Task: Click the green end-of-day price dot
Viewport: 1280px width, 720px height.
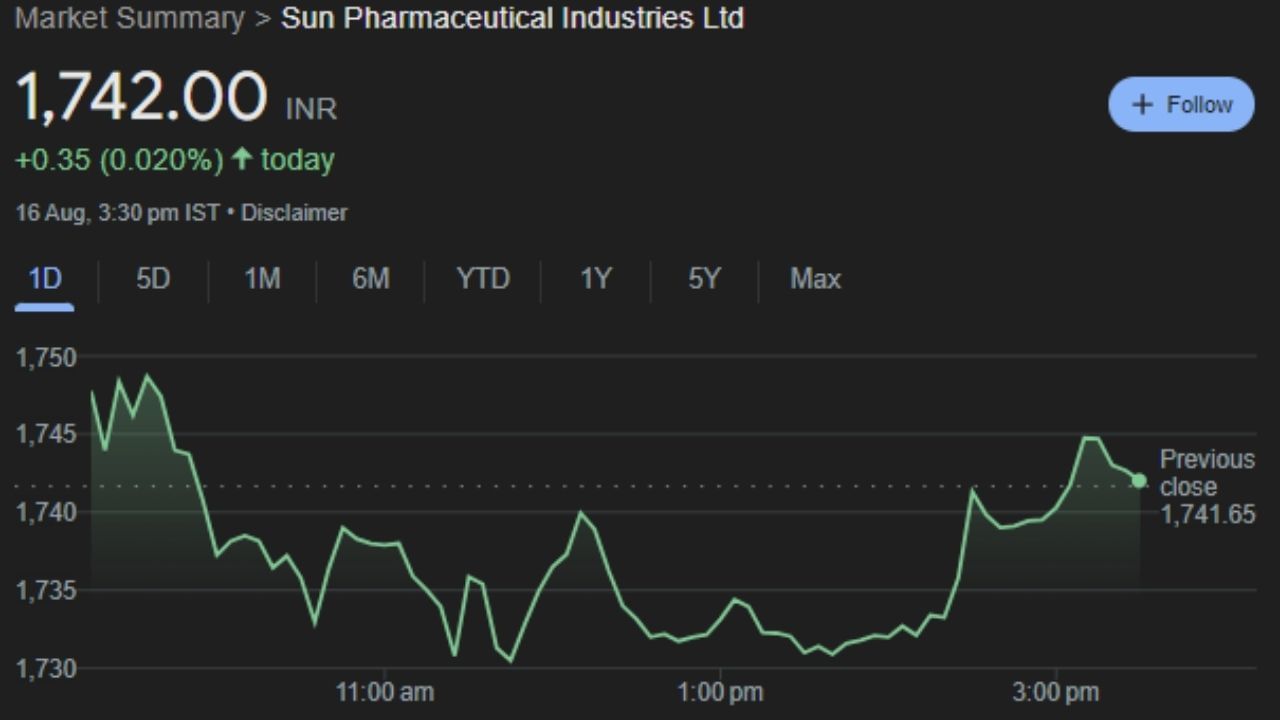Action: point(1139,481)
